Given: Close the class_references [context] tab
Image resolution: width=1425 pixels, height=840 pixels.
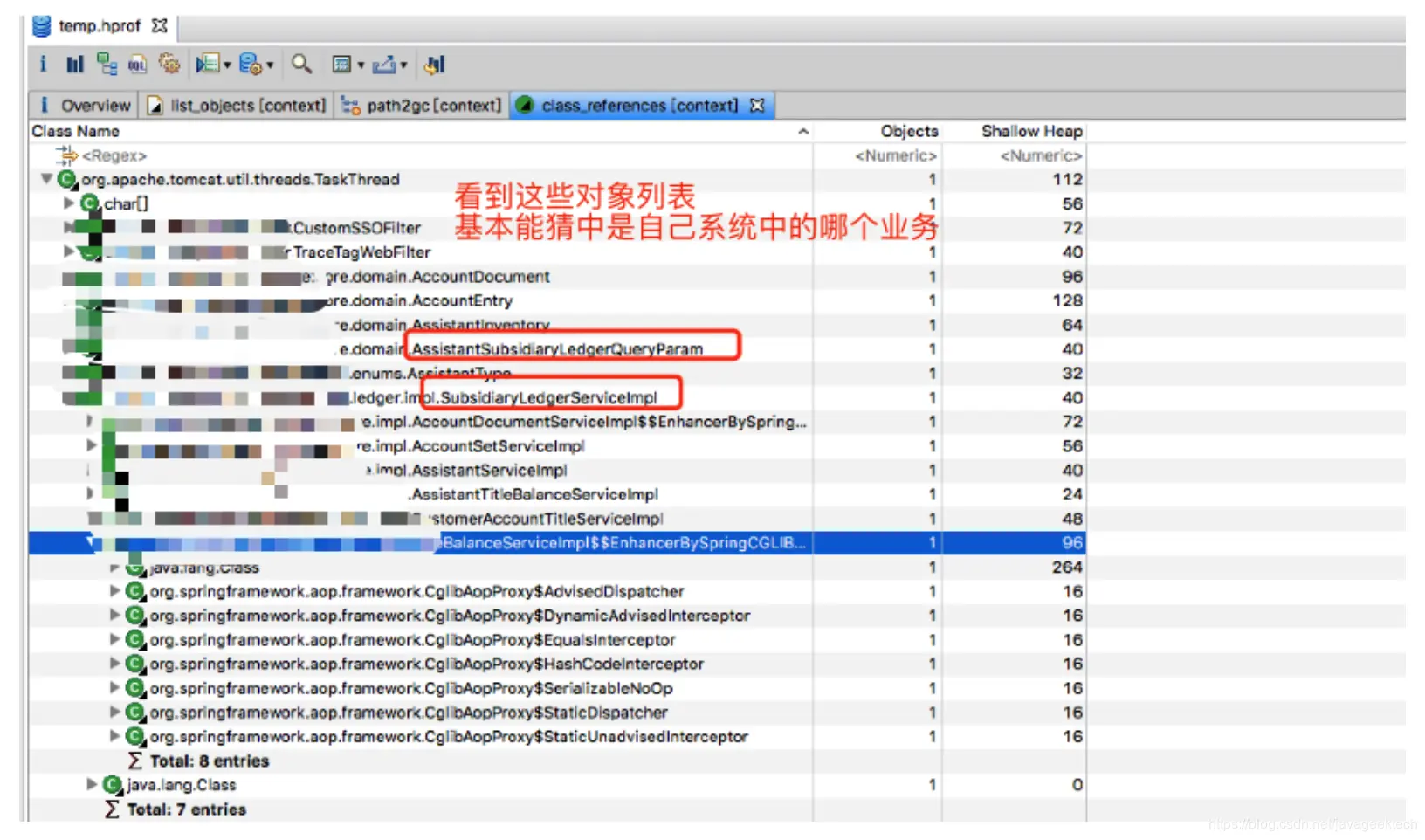Looking at the screenshot, I should [757, 105].
